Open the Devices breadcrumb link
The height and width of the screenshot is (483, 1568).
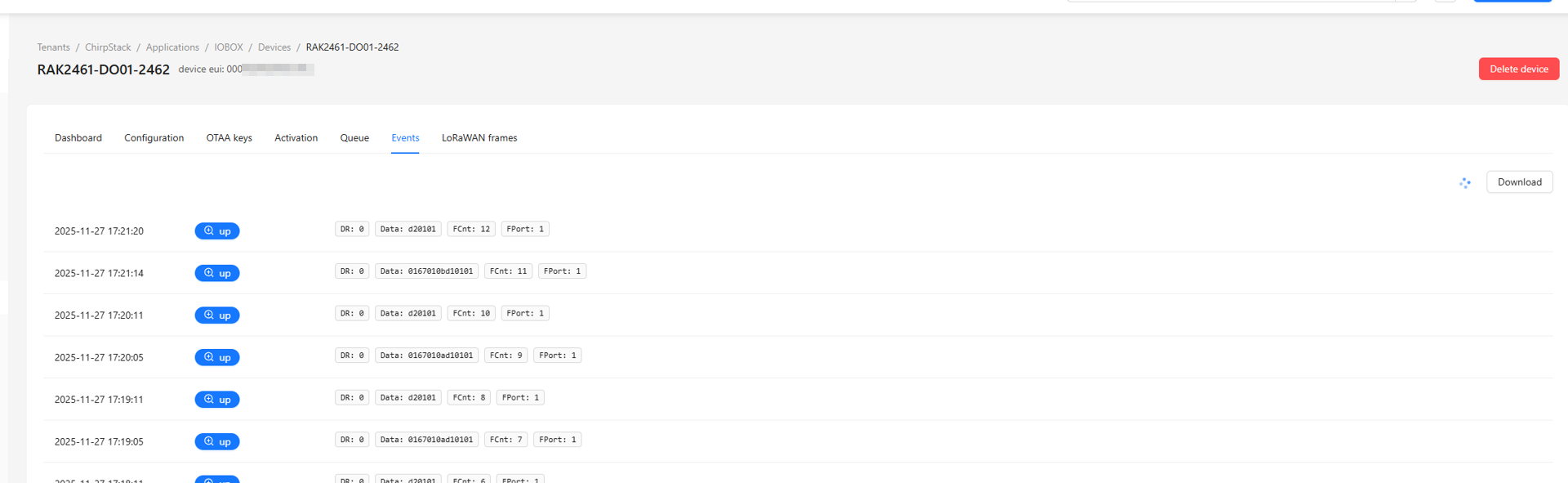click(x=274, y=47)
